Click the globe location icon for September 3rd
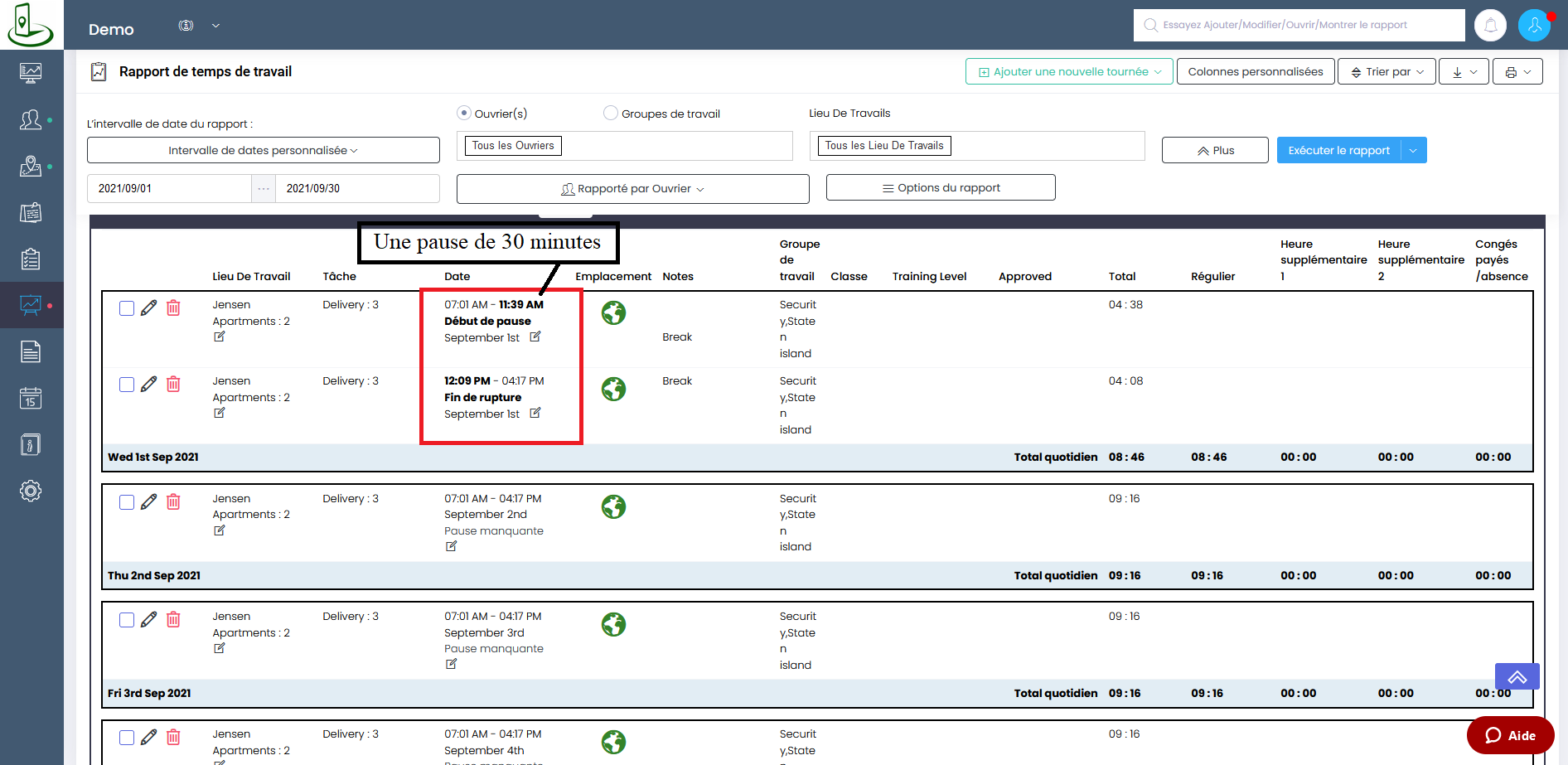The height and width of the screenshot is (765, 1568). (613, 625)
